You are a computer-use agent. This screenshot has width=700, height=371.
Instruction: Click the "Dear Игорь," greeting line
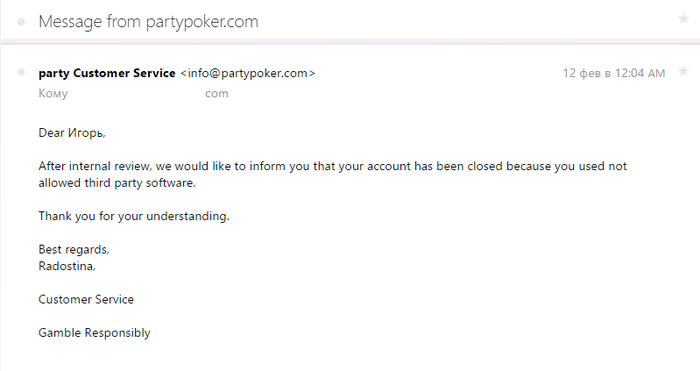tap(72, 133)
